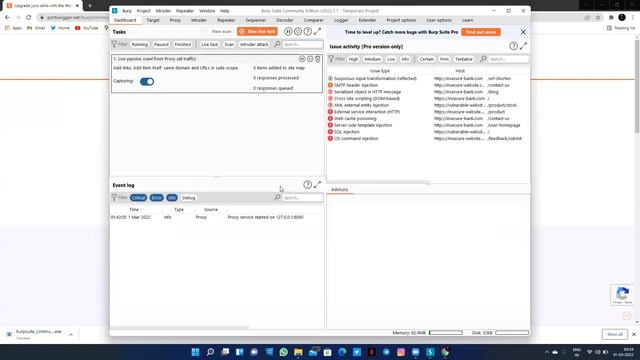Toggle the High severity issue filter
This screenshot has height=360, width=640.
pyautogui.click(x=353, y=59)
